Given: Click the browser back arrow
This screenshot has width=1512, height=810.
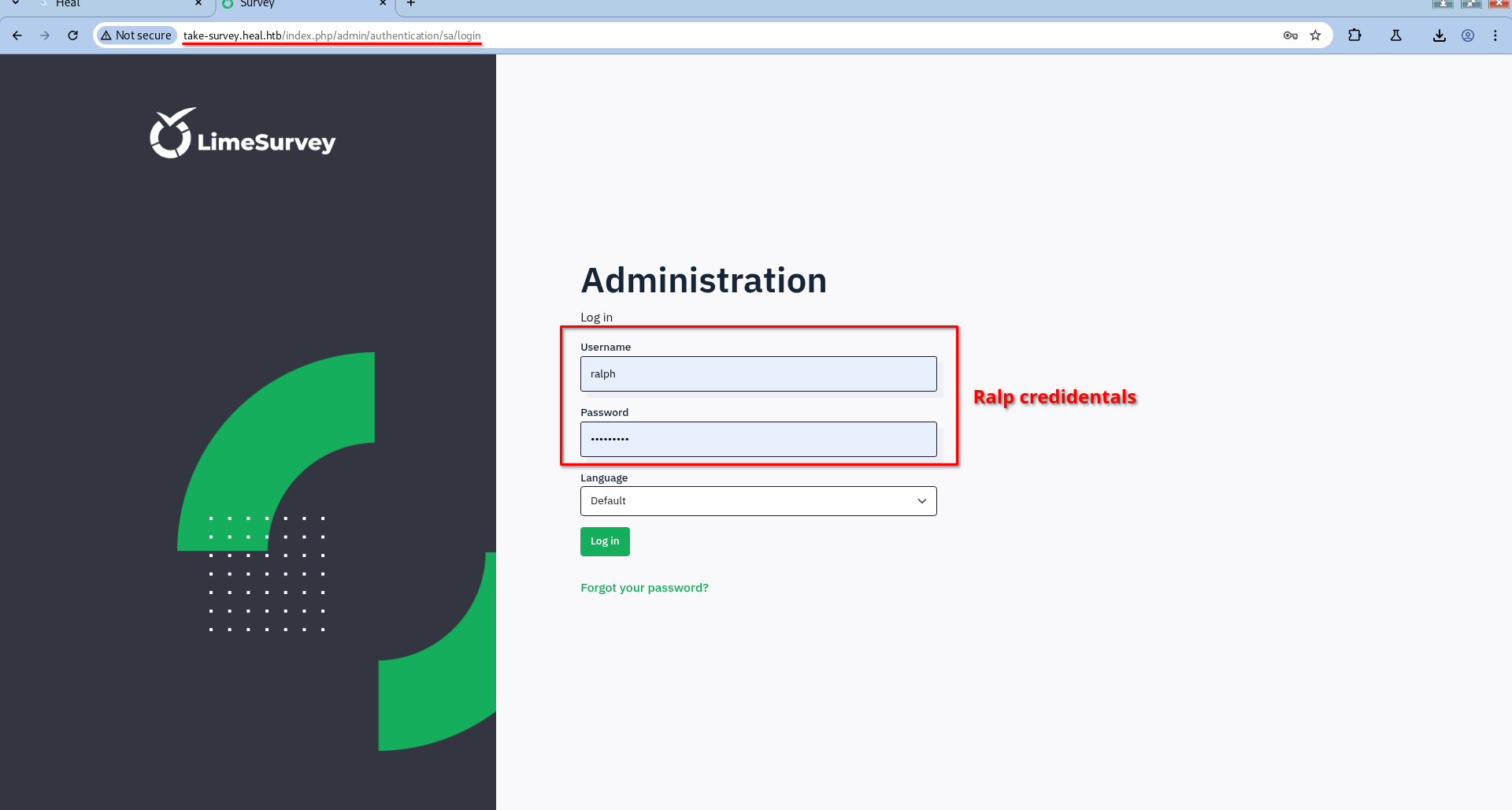Looking at the screenshot, I should click(x=17, y=35).
